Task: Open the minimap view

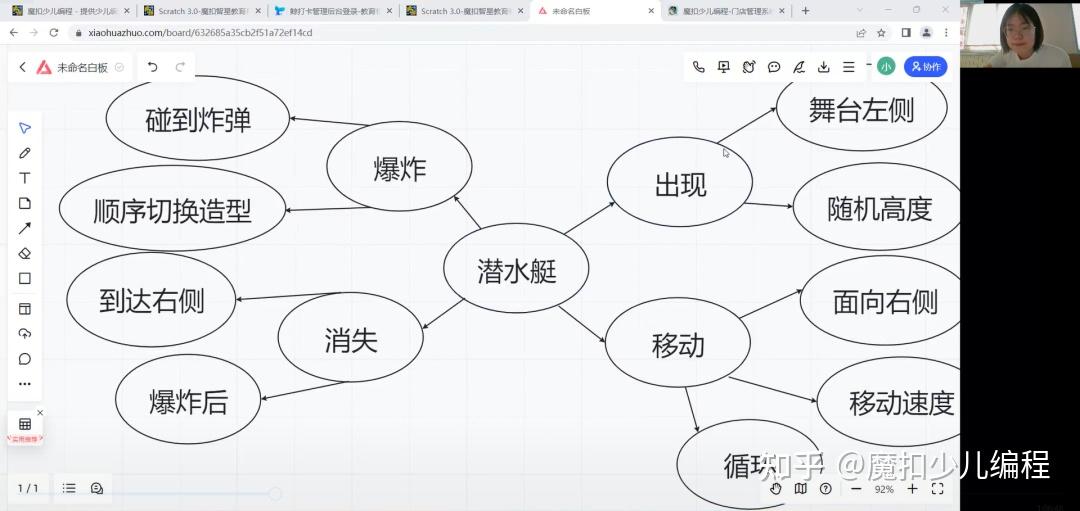Action: coord(800,489)
